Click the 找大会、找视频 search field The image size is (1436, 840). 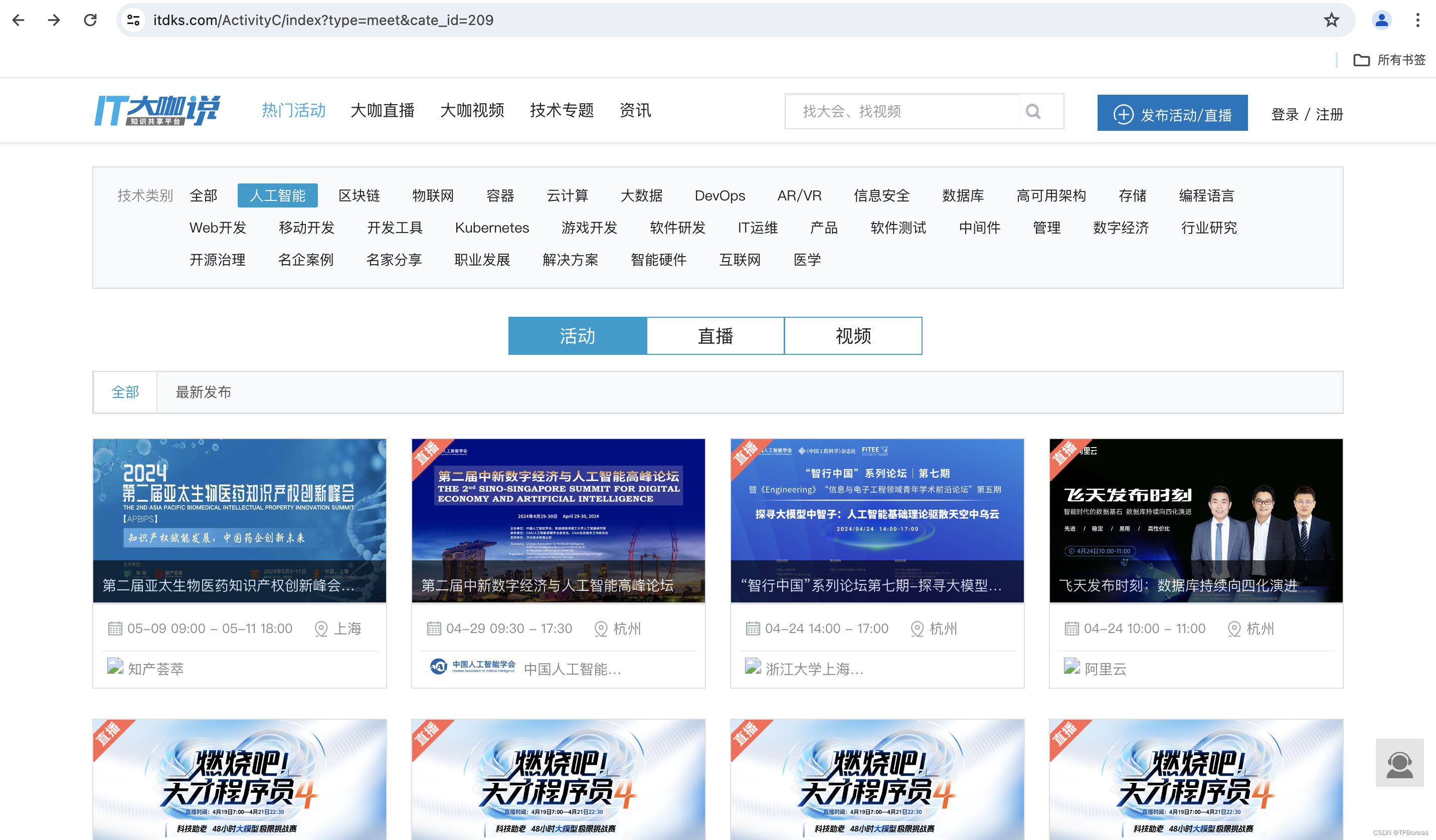pos(903,112)
